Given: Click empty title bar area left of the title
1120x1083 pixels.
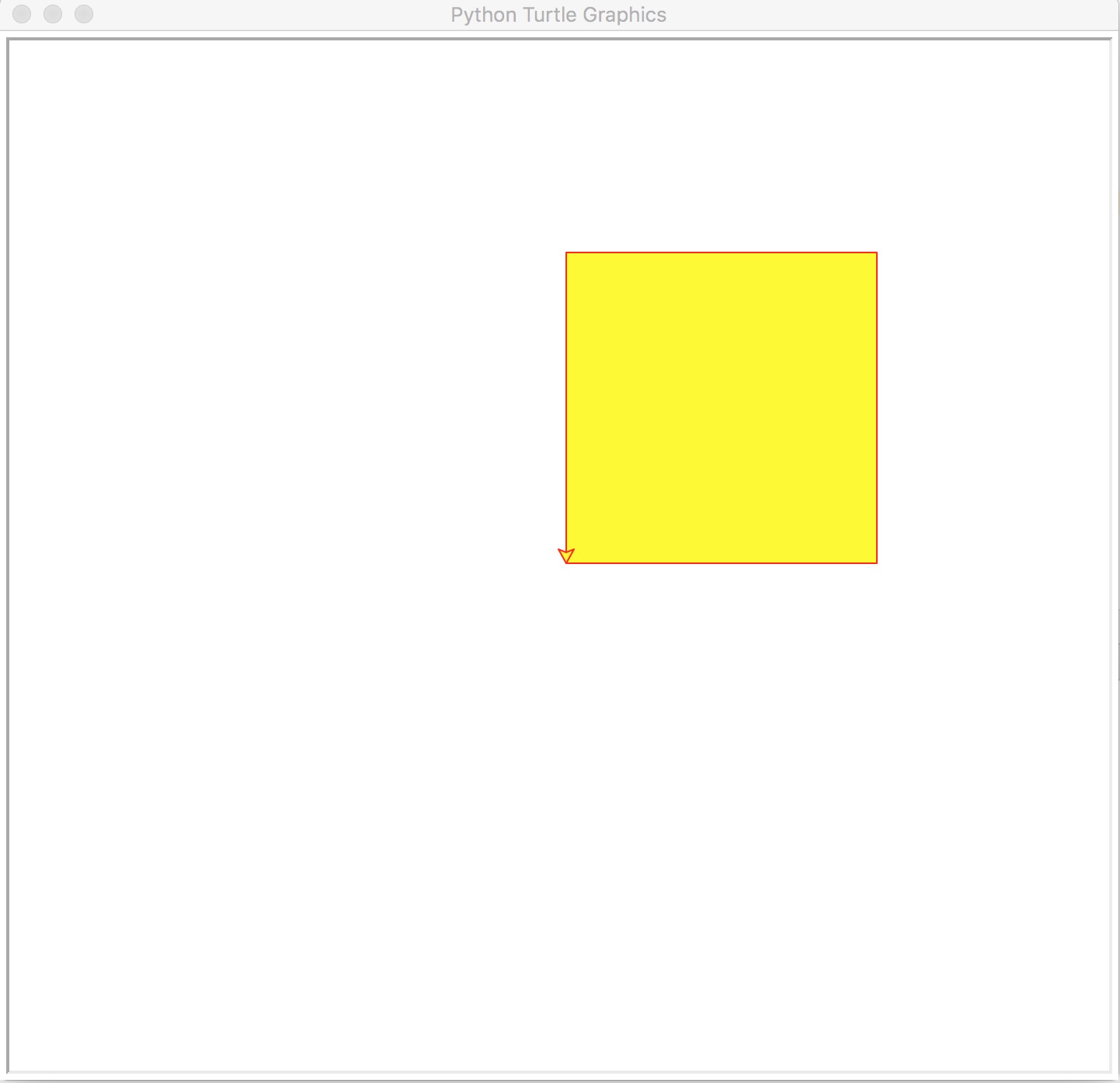Looking at the screenshot, I should coord(272,15).
